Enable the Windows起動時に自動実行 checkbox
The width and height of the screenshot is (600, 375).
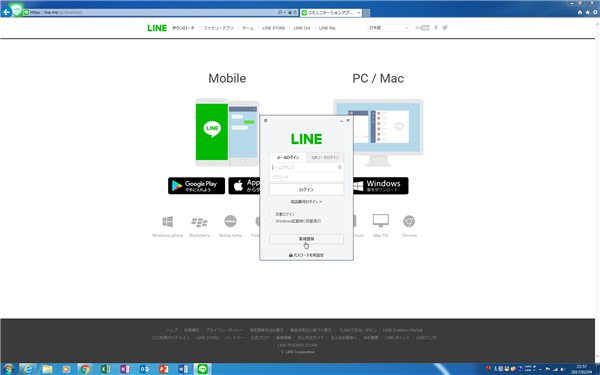coord(272,221)
